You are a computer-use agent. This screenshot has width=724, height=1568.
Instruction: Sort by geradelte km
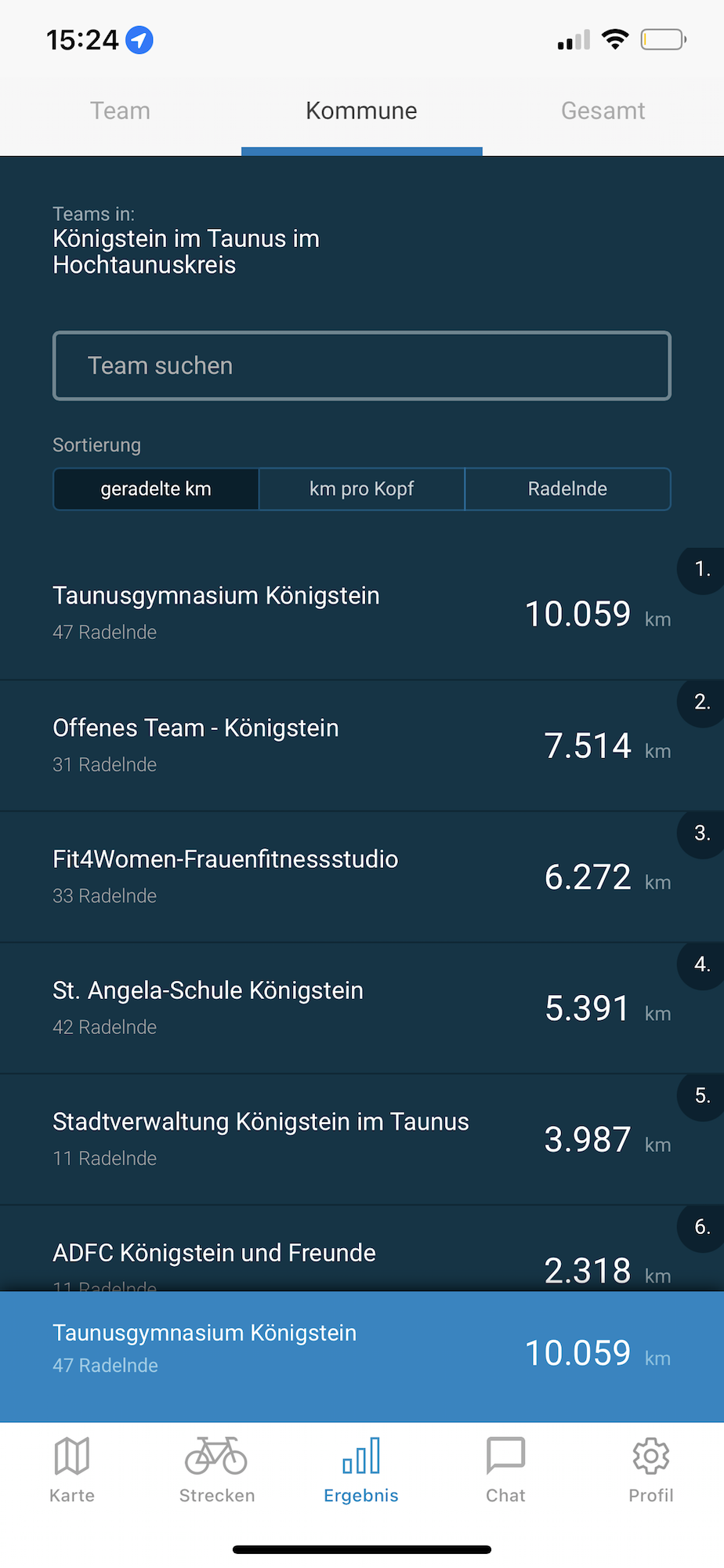(x=156, y=489)
